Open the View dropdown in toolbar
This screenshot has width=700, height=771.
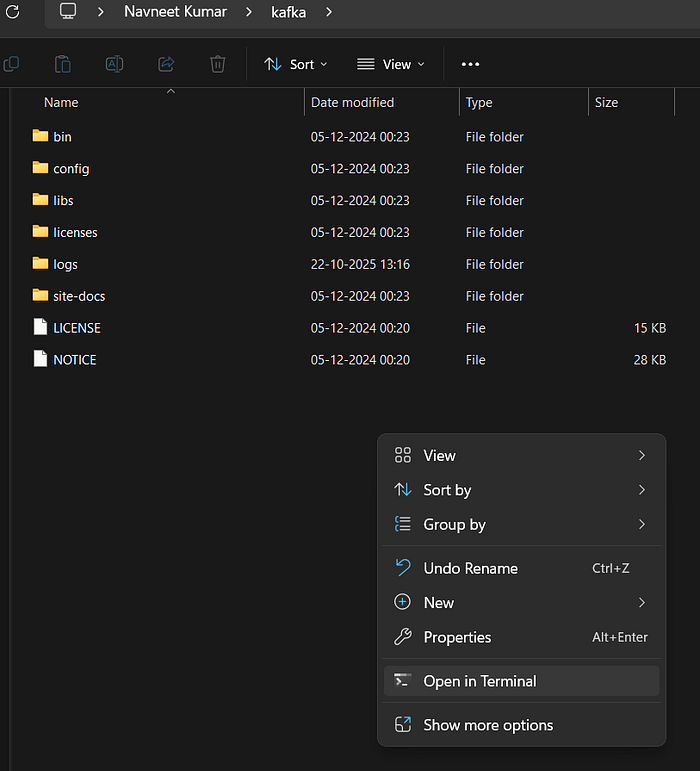tap(391, 64)
